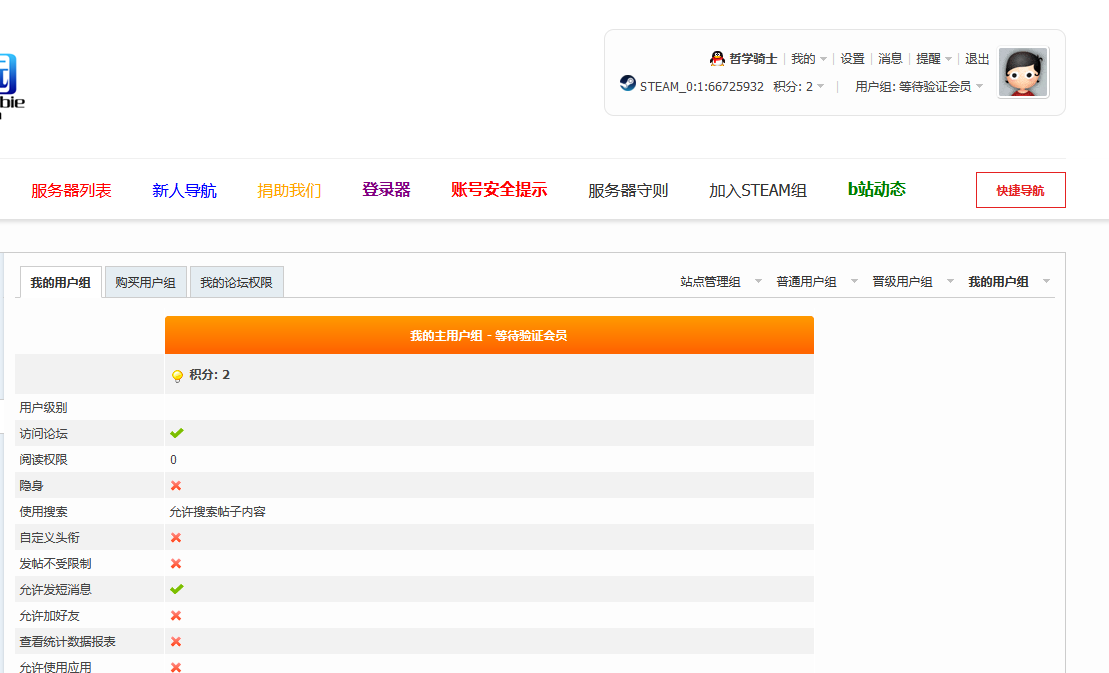Screen dimensions: 1109x673
Task: Click the 使用搜索 row label
Action: pyautogui.click(x=43, y=512)
